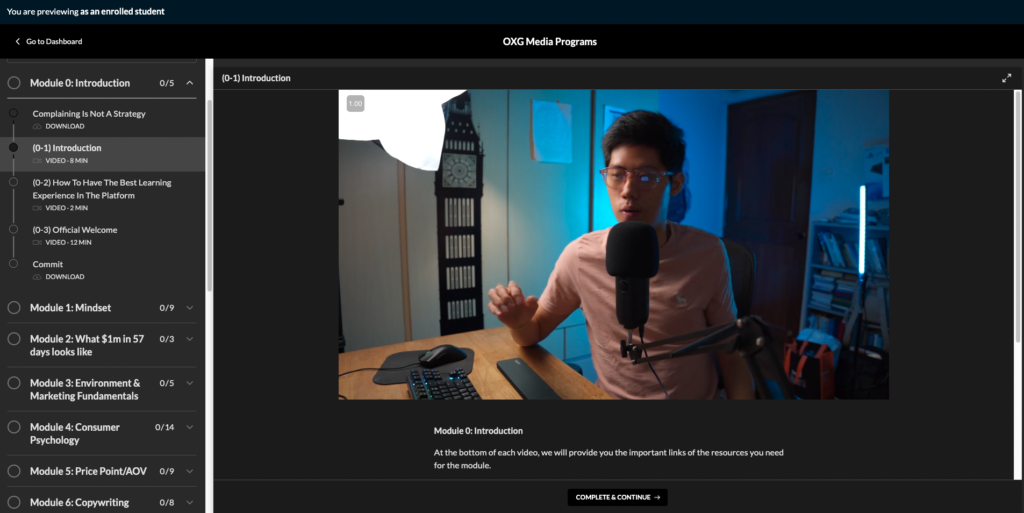Click the fullscreen expand icon

(x=1006, y=78)
